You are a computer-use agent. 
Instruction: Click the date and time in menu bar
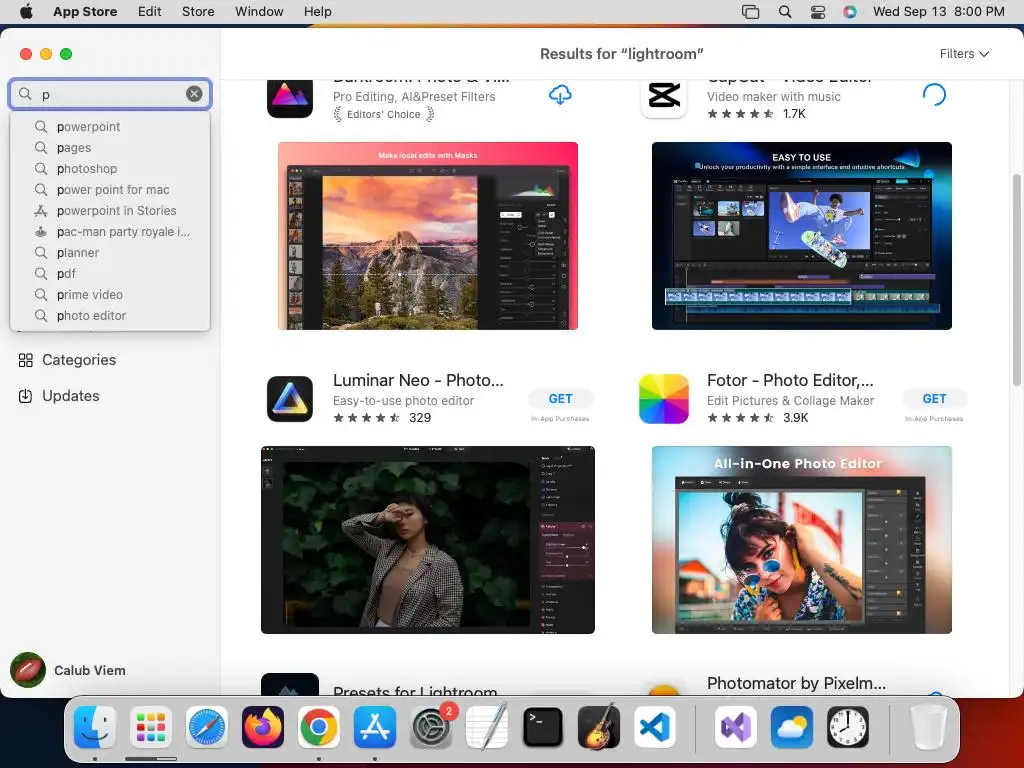click(x=938, y=11)
